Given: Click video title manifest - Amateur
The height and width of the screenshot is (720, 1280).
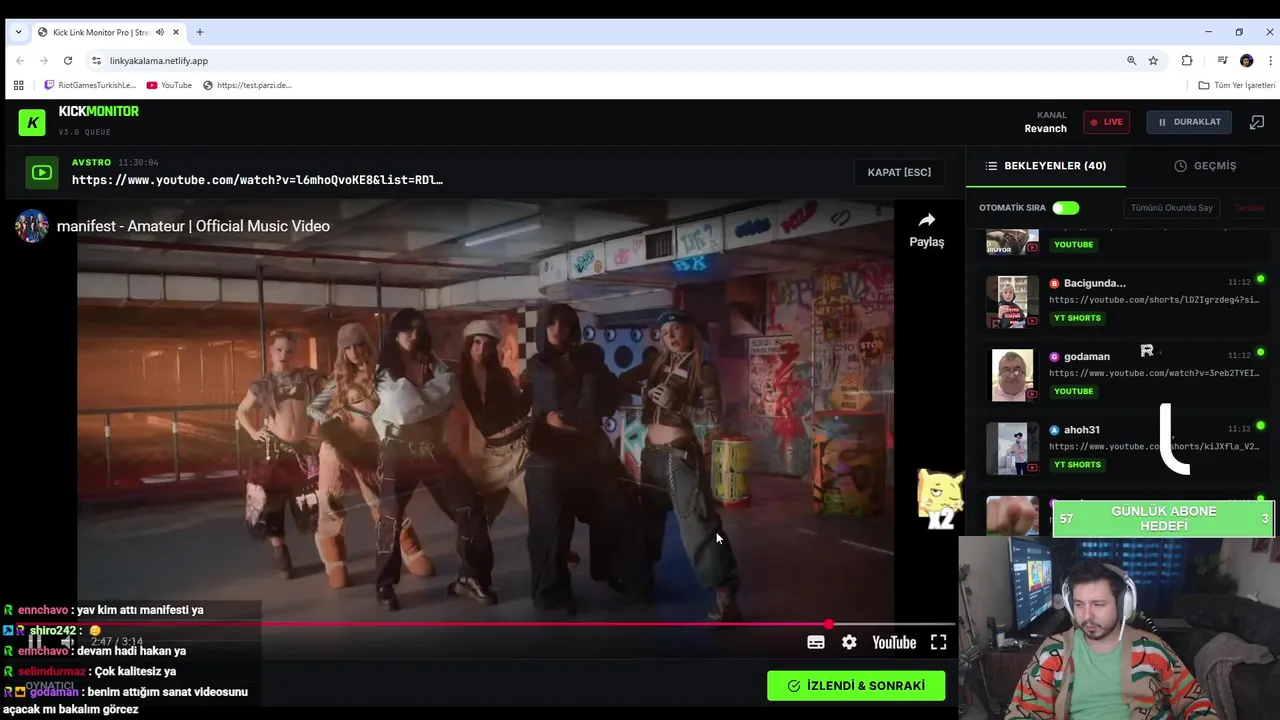Looking at the screenshot, I should [193, 226].
